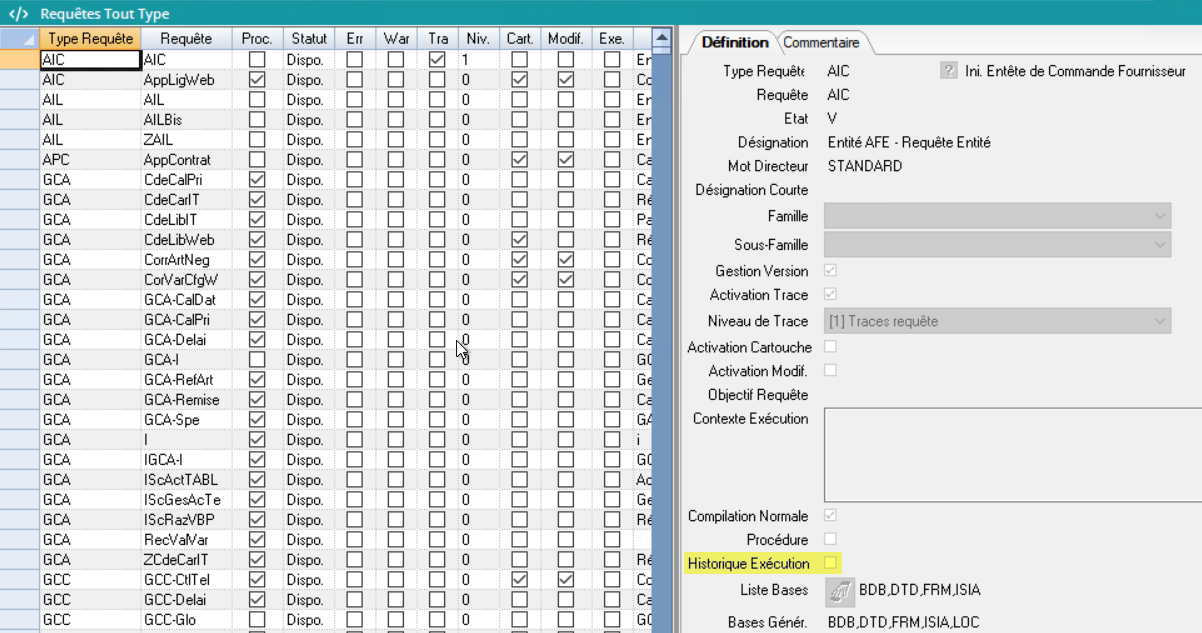Screen dimensions: 1202x633
Task: Expand the Sous-Famille dropdown
Action: [x=997, y=245]
